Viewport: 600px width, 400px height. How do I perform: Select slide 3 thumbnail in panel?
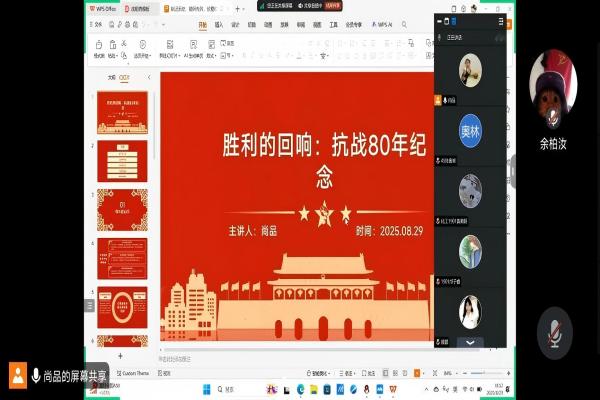(122, 209)
